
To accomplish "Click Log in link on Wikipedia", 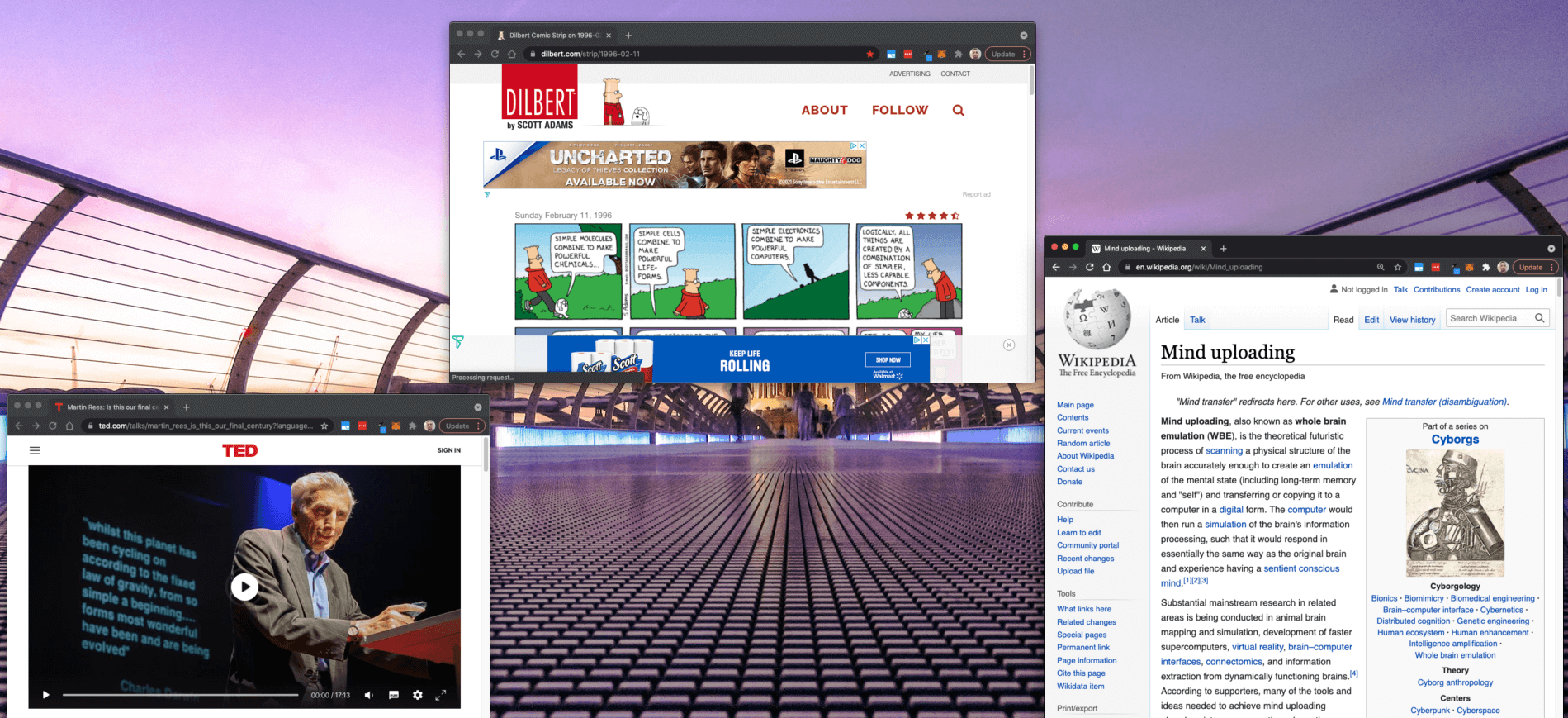I will click(1537, 290).
